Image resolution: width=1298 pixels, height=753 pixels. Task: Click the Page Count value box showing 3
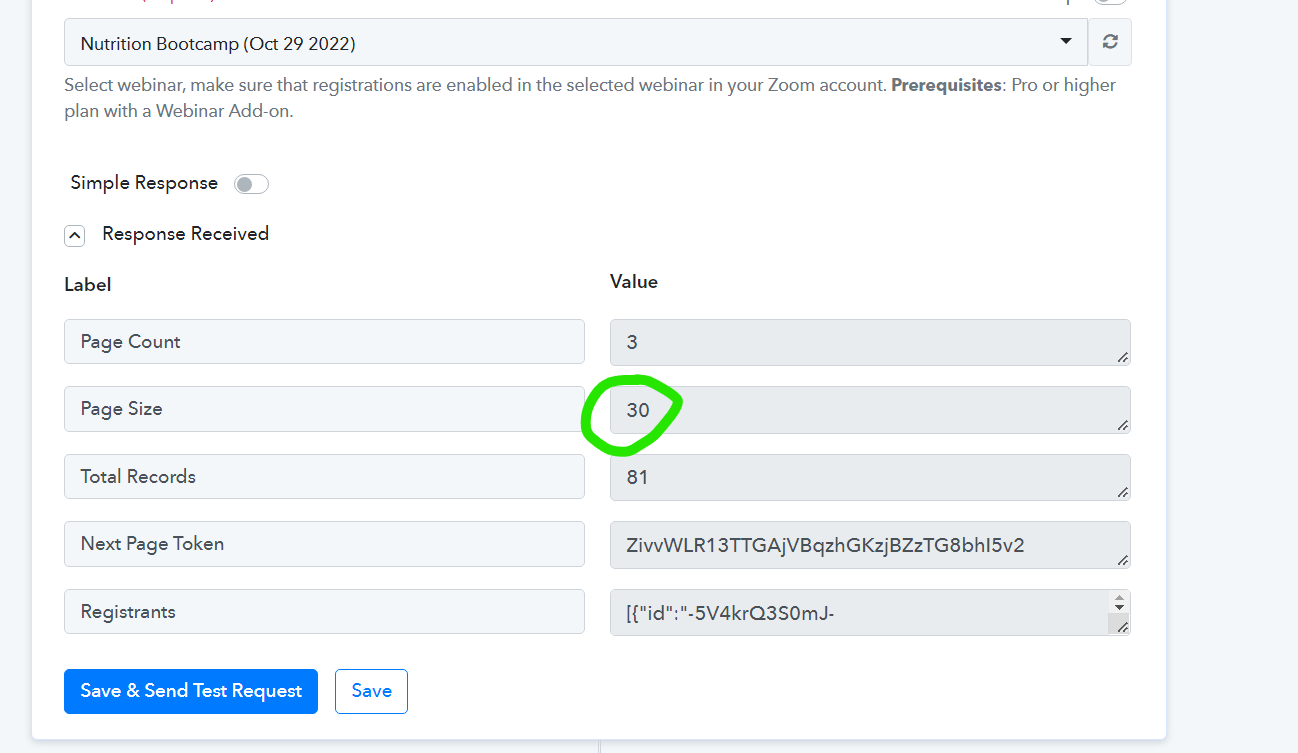pos(870,342)
